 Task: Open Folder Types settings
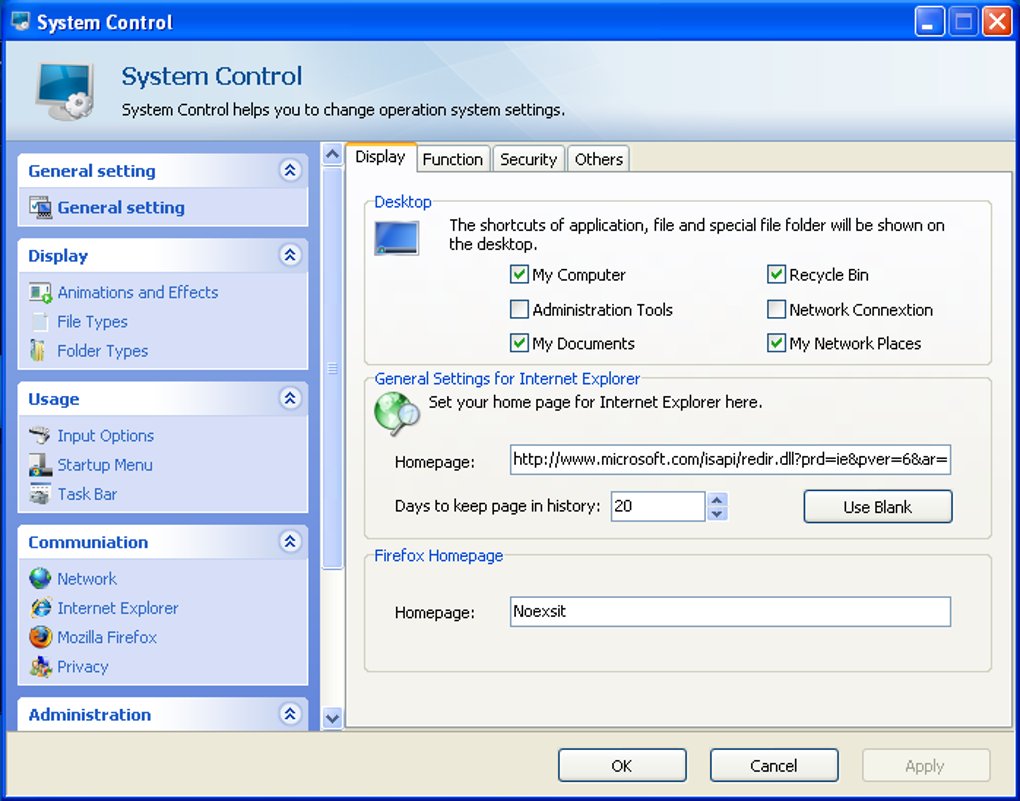(x=103, y=350)
